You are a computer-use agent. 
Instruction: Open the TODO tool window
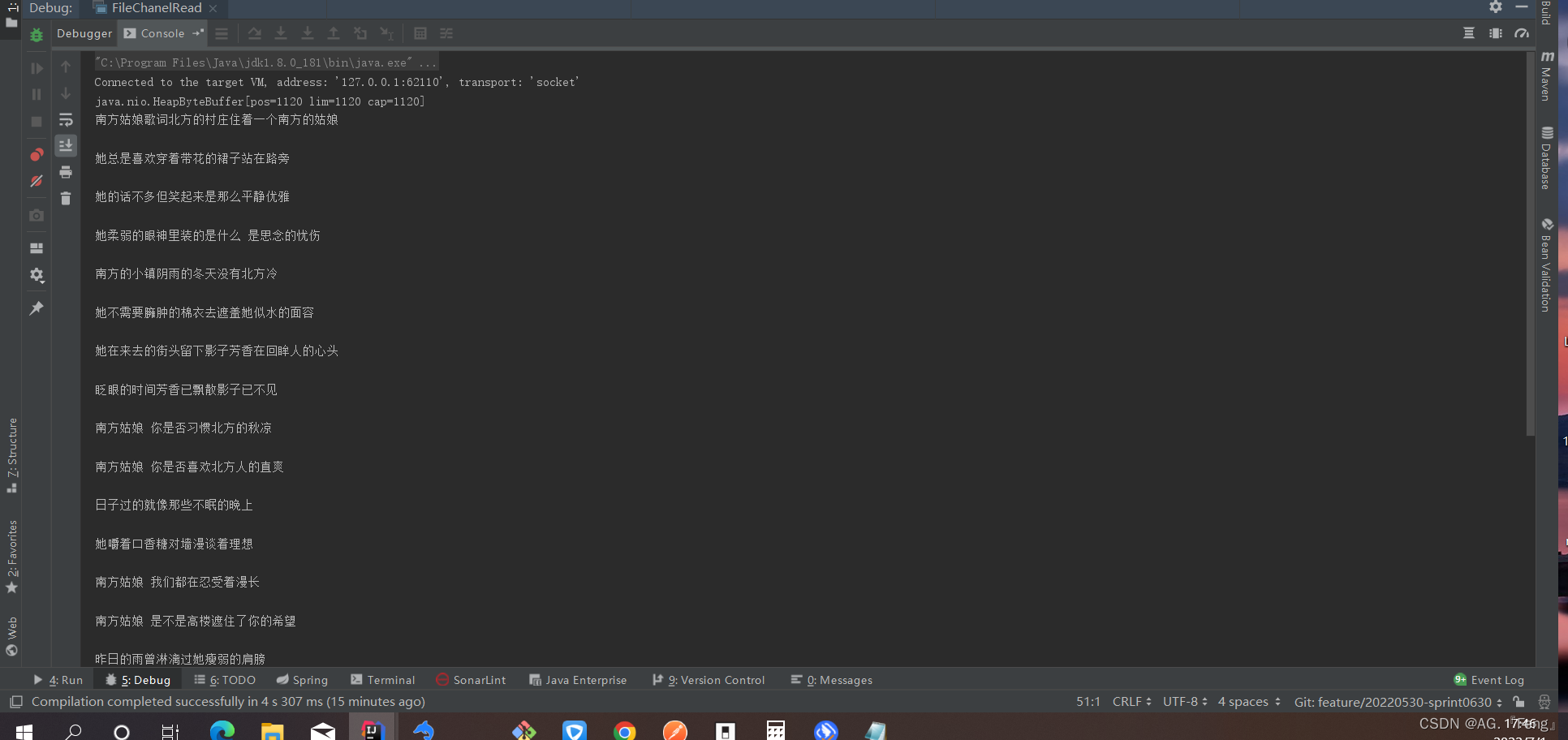click(225, 680)
